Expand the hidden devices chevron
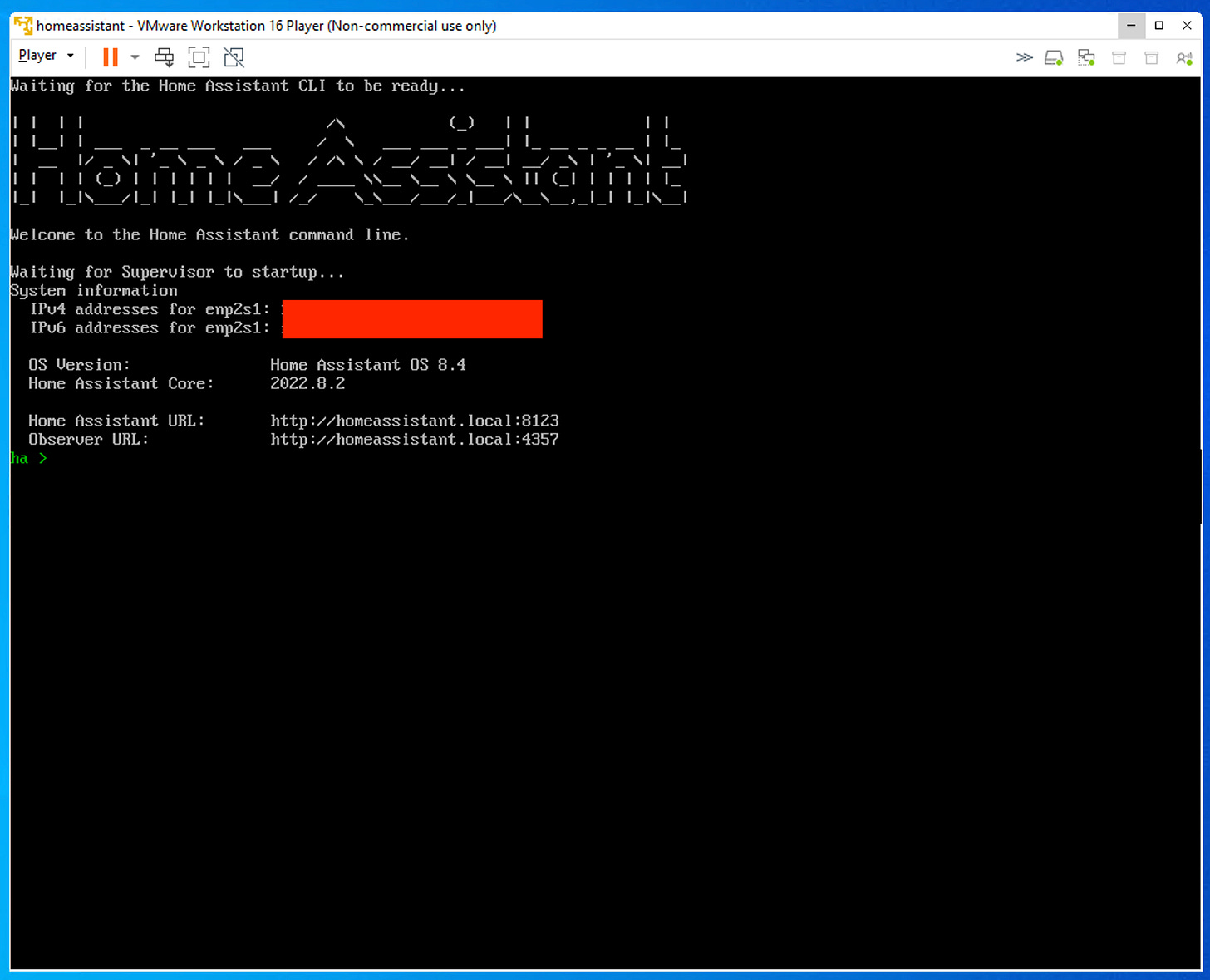This screenshot has height=980, width=1210. pyautogui.click(x=1024, y=57)
